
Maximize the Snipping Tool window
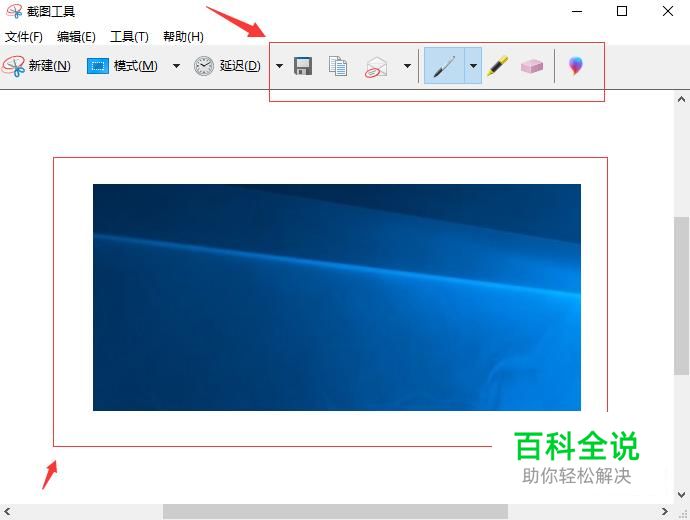coord(622,11)
